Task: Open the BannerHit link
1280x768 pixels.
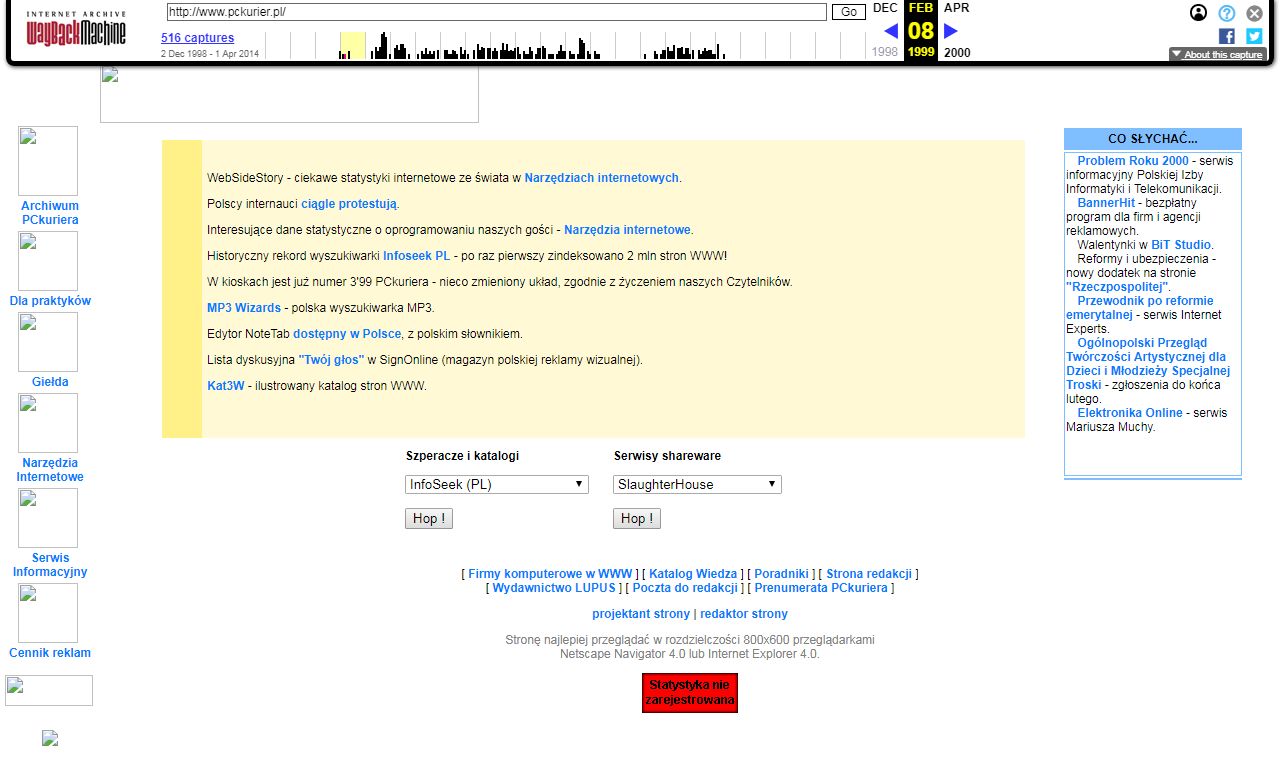Action: click(1106, 203)
